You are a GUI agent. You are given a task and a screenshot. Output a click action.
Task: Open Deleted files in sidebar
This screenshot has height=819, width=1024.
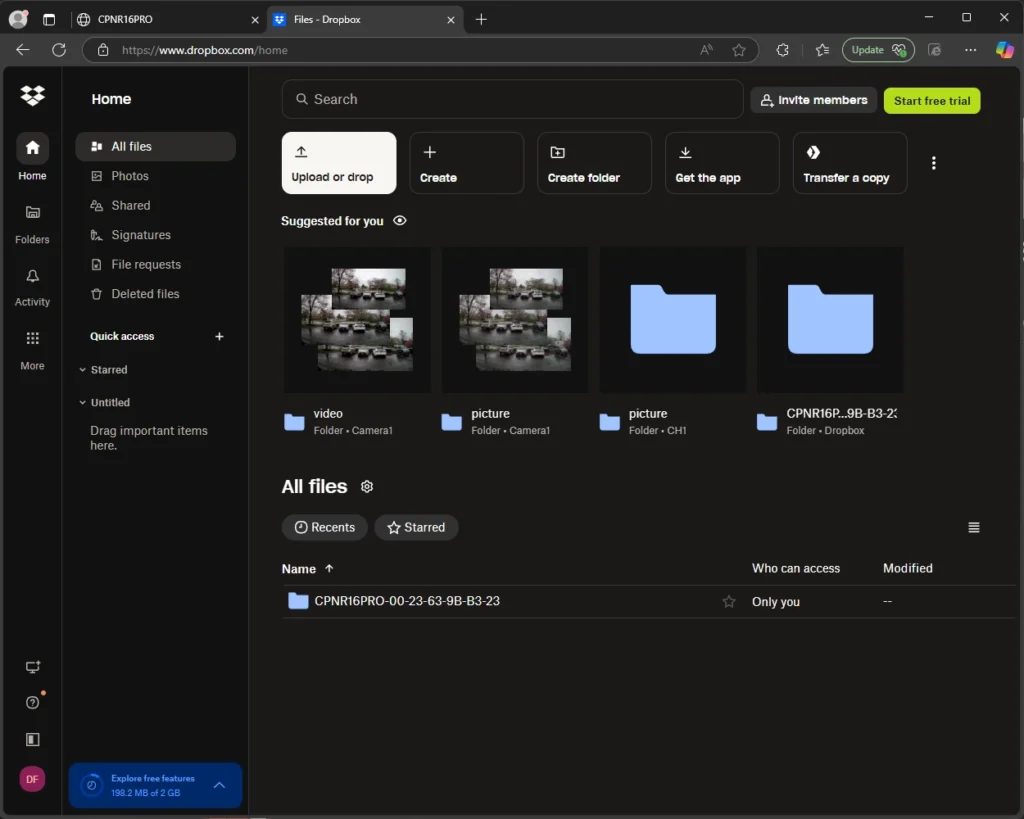(155, 293)
